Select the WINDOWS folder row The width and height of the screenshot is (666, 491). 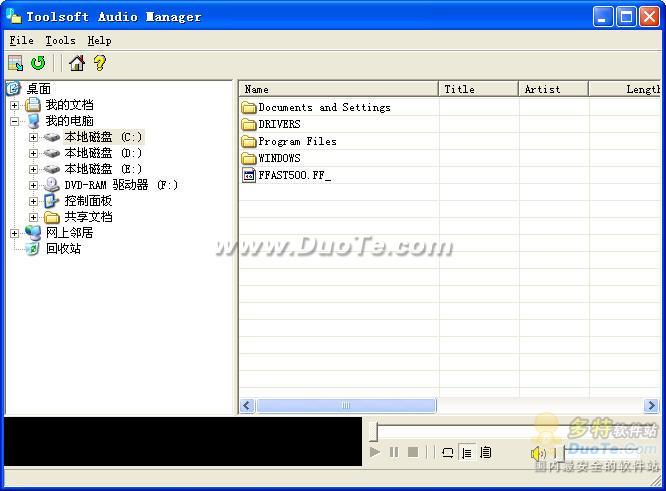pos(279,158)
